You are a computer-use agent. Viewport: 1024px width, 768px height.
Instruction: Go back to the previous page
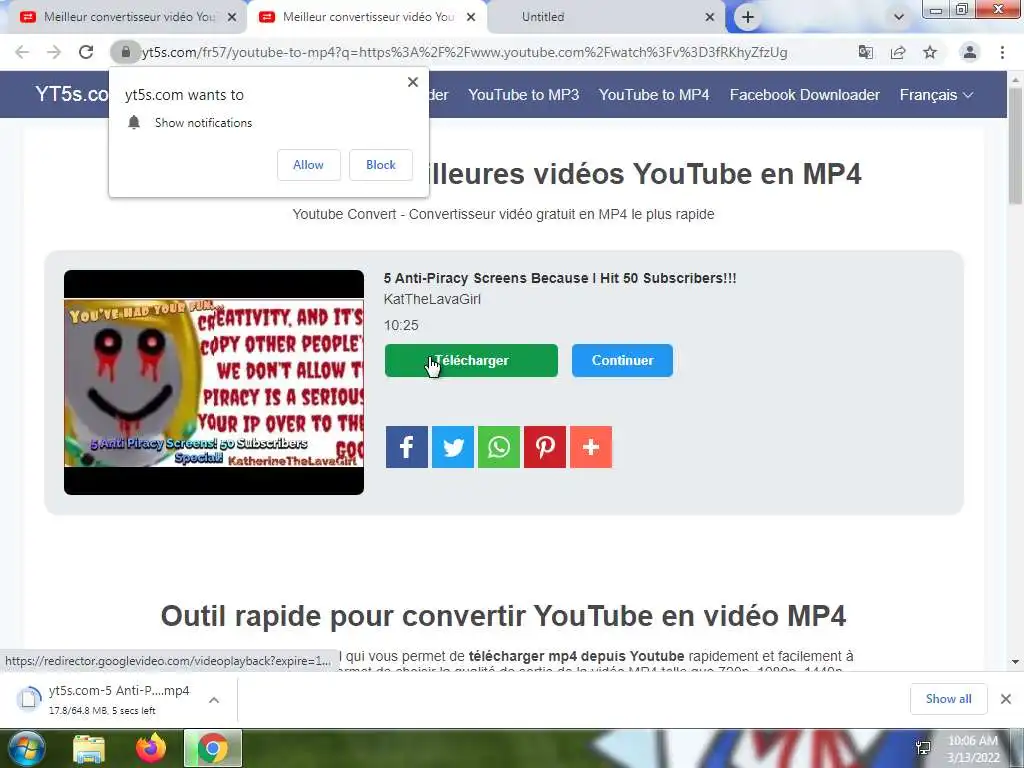(22, 52)
